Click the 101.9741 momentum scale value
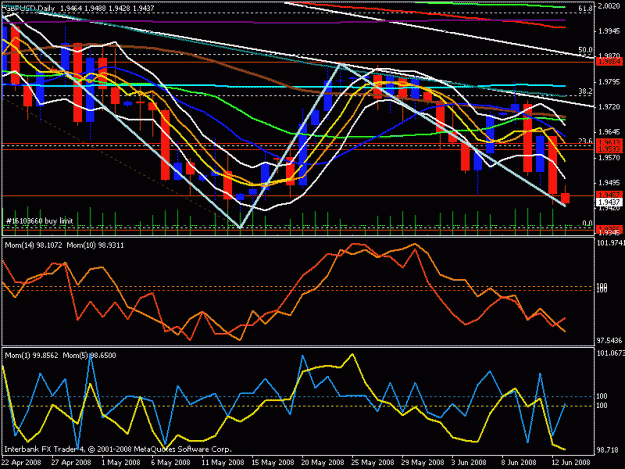625x469 pixels. [x=610, y=243]
